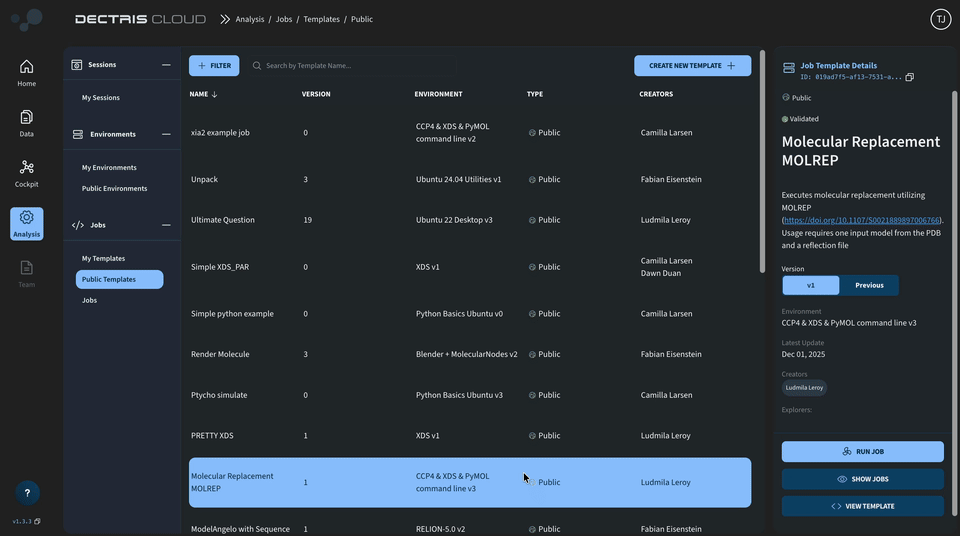
Task: Open the Home section in sidebar
Action: tap(26, 73)
